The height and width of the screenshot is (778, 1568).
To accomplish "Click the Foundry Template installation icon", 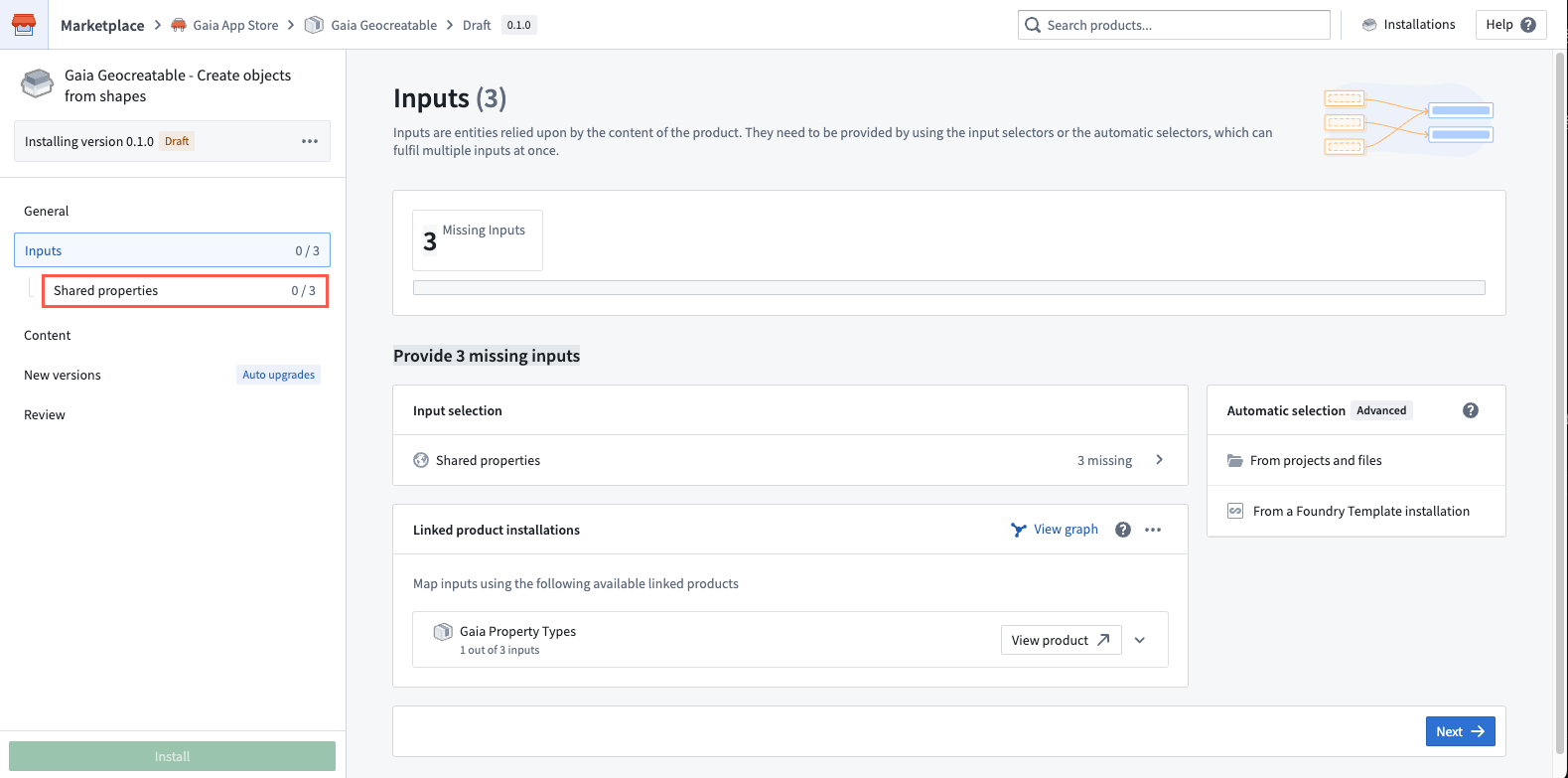I will tap(1235, 511).
